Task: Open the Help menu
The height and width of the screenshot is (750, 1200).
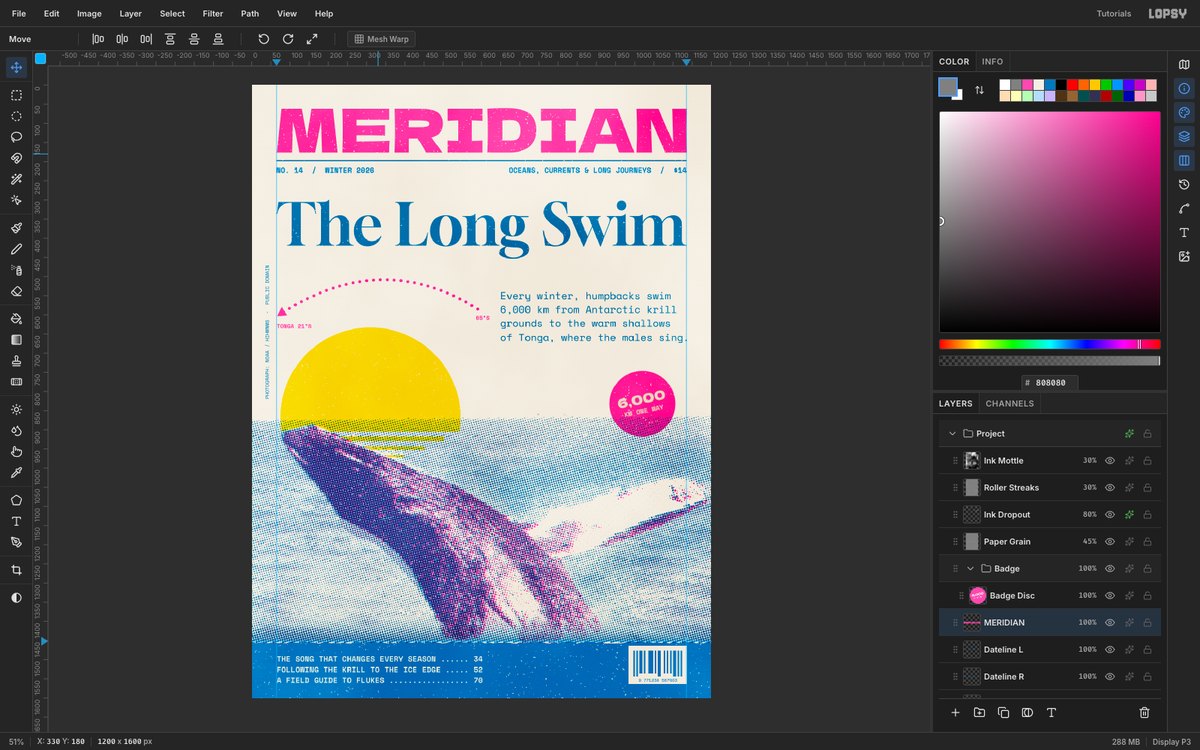Action: point(324,14)
